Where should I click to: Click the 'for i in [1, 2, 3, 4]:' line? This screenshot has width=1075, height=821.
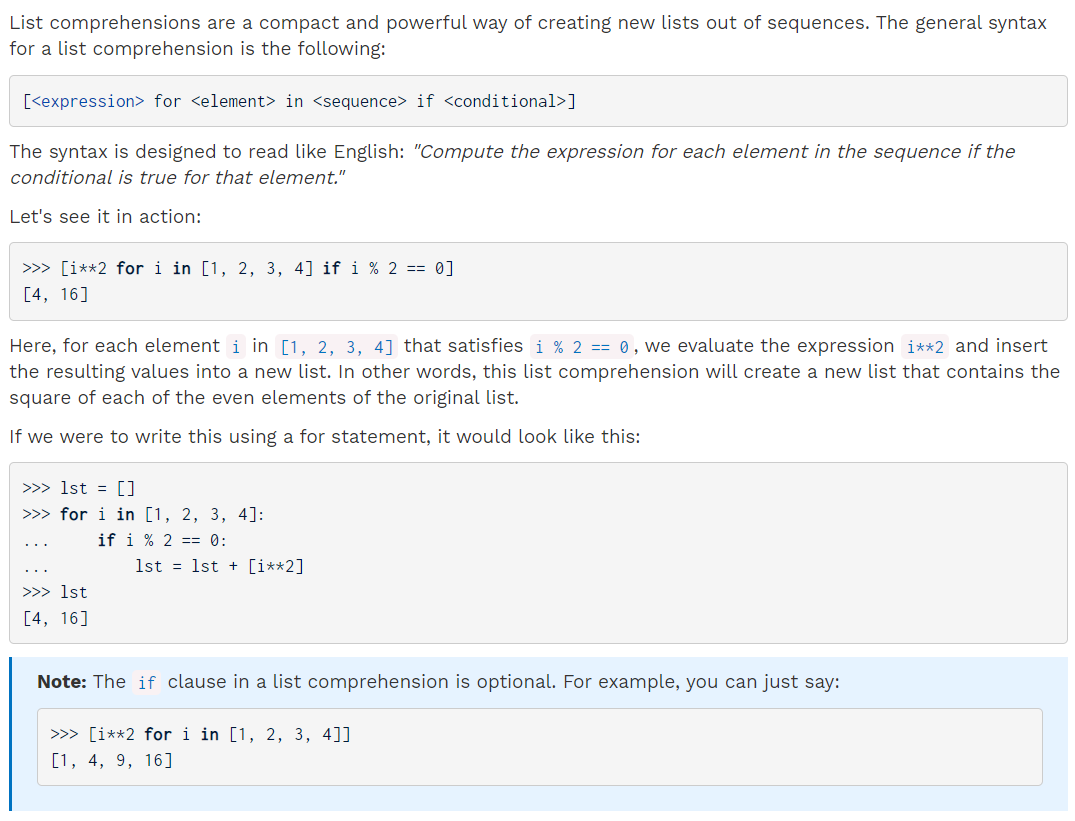coord(143,514)
